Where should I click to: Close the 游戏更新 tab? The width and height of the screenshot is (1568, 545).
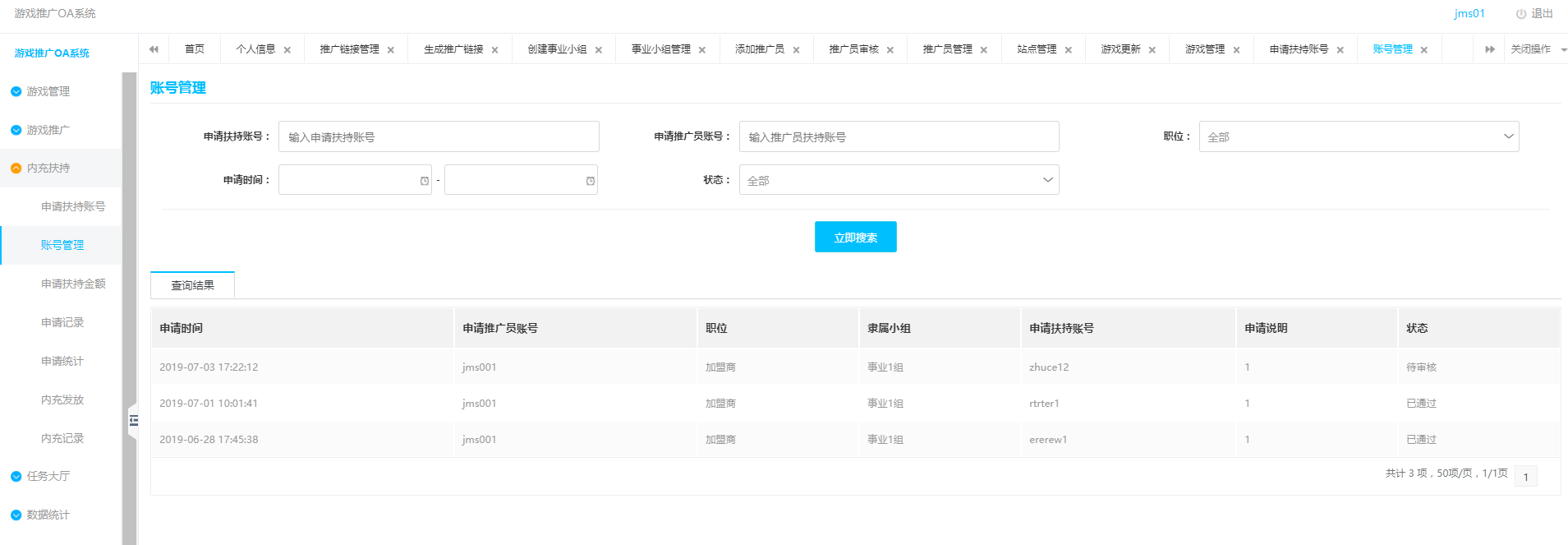click(x=1152, y=50)
